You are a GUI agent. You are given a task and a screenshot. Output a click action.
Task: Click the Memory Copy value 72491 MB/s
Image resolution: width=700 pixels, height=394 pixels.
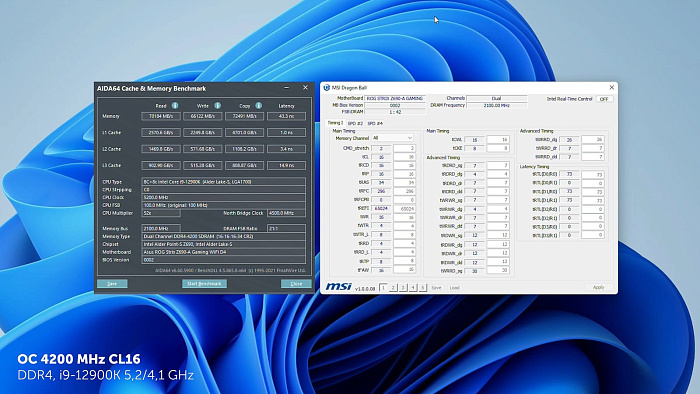(244, 116)
